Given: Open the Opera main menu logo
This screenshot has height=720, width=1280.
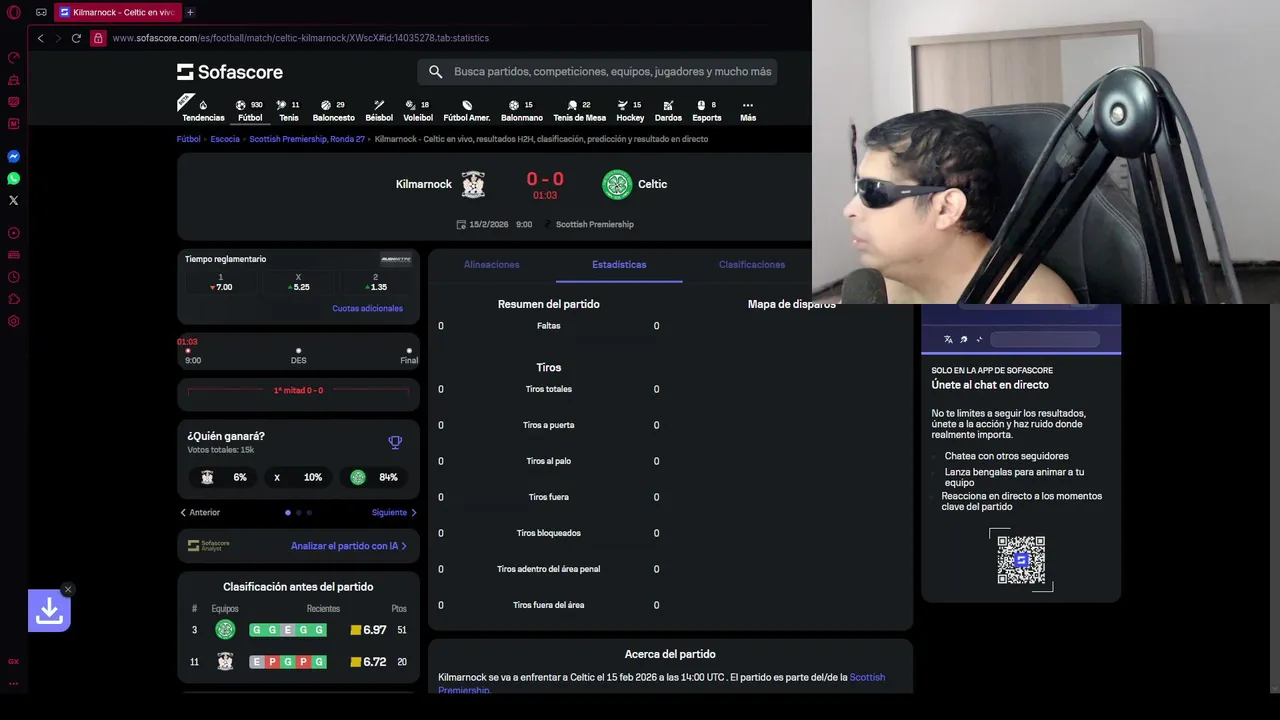Looking at the screenshot, I should pos(14,12).
